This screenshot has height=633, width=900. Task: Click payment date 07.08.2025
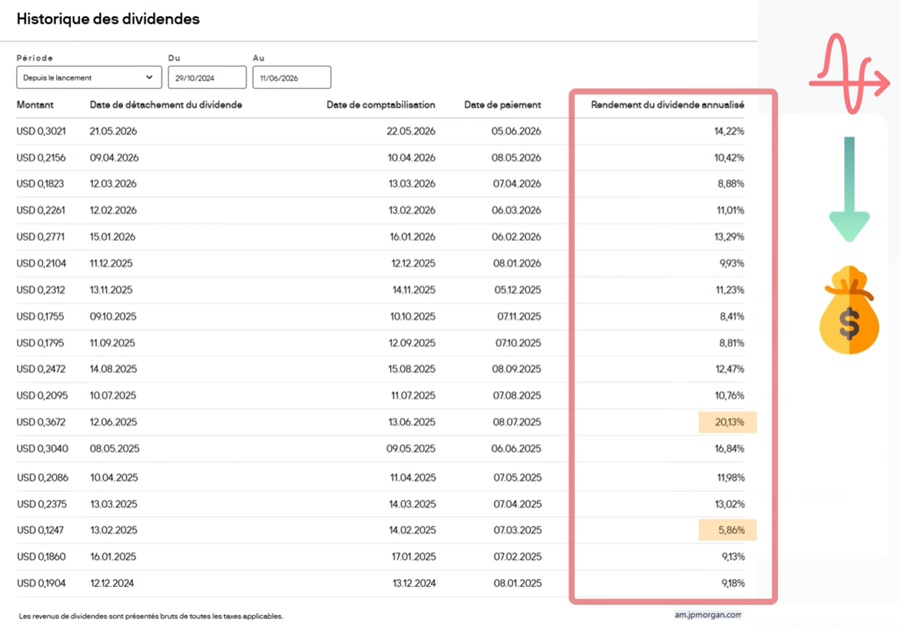pyautogui.click(x=517, y=395)
